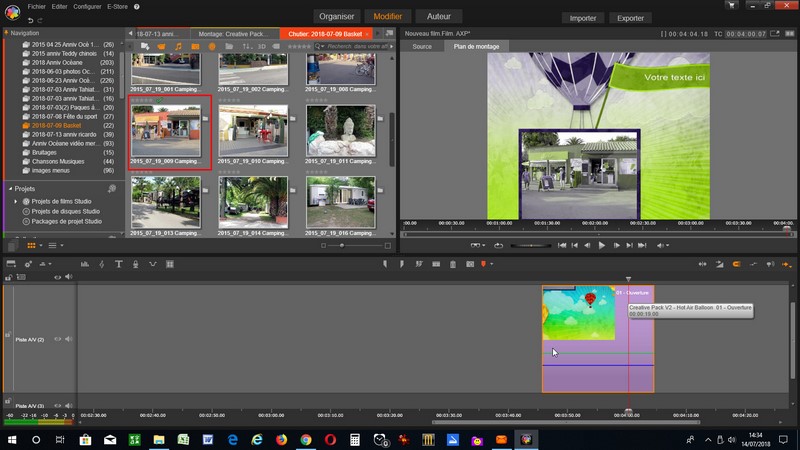
Task: Switch to the Organiser tab
Action: point(337,16)
